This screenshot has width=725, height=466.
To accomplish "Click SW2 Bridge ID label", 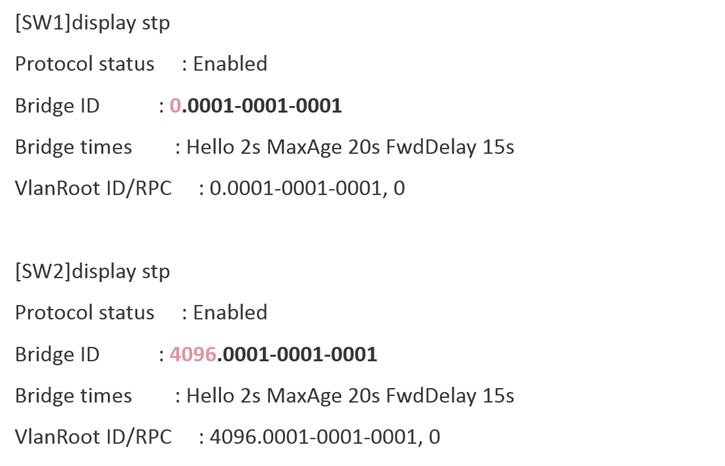I will 57,355.
